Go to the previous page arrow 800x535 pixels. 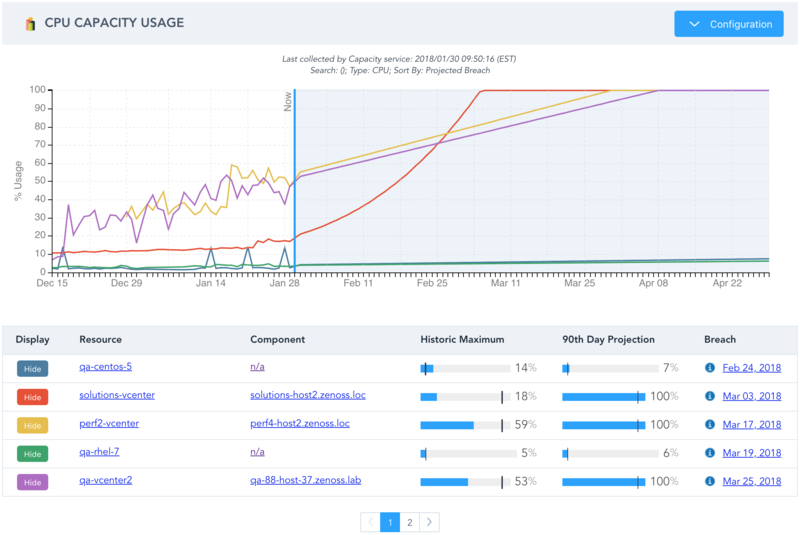370,522
